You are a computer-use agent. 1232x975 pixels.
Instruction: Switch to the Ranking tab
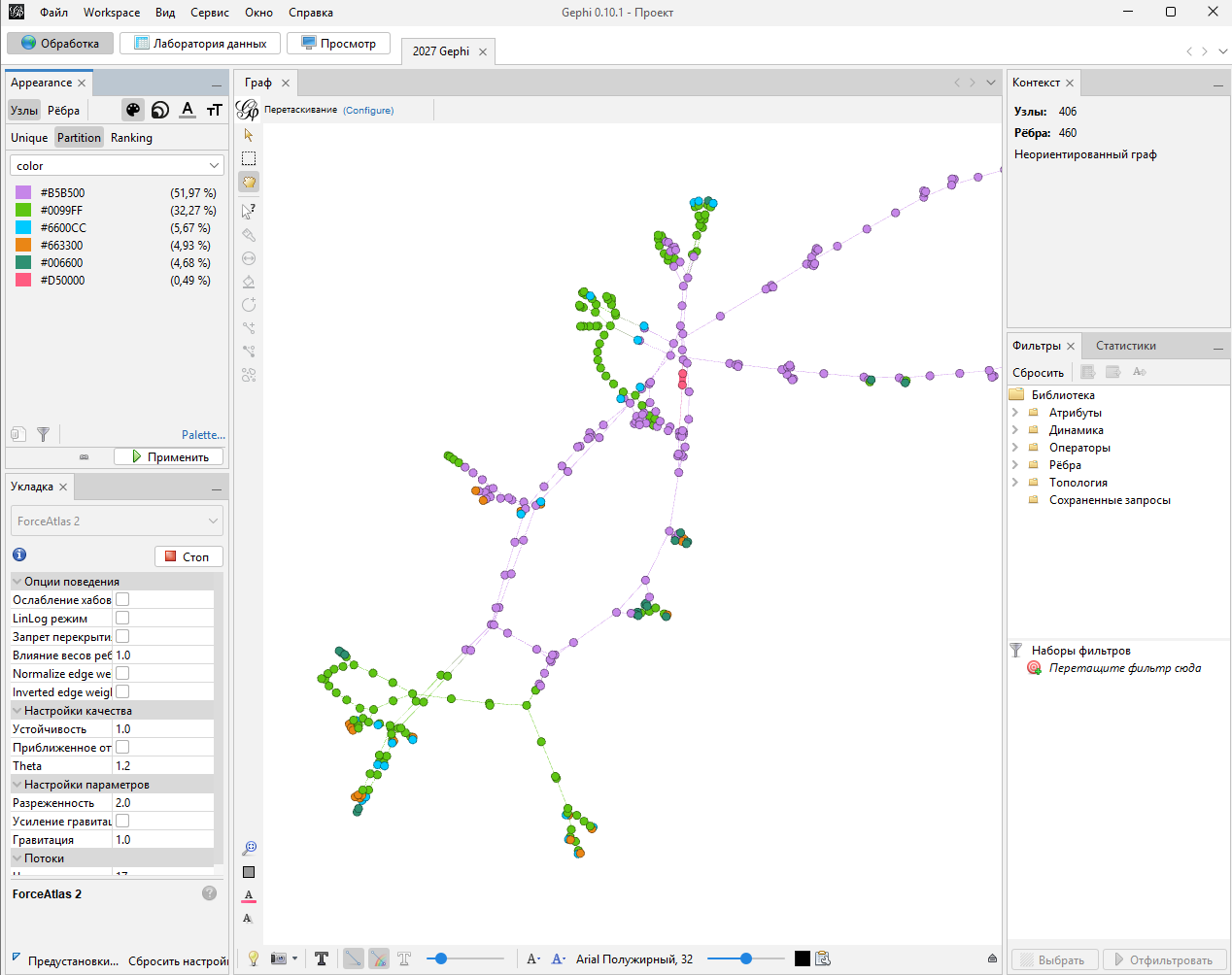[131, 138]
